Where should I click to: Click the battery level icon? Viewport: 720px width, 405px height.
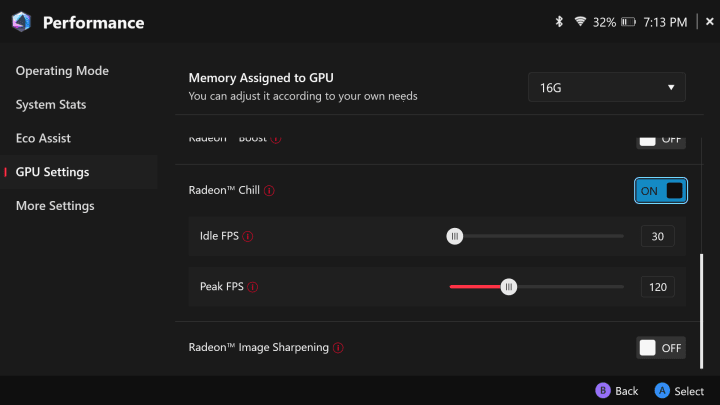[628, 22]
